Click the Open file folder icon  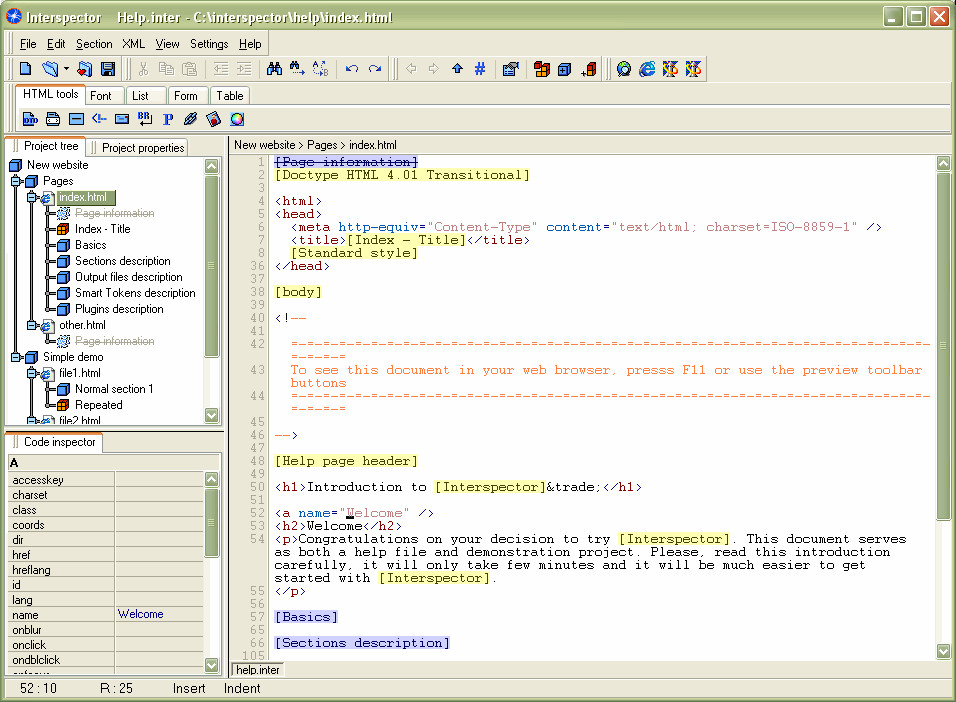tap(49, 69)
